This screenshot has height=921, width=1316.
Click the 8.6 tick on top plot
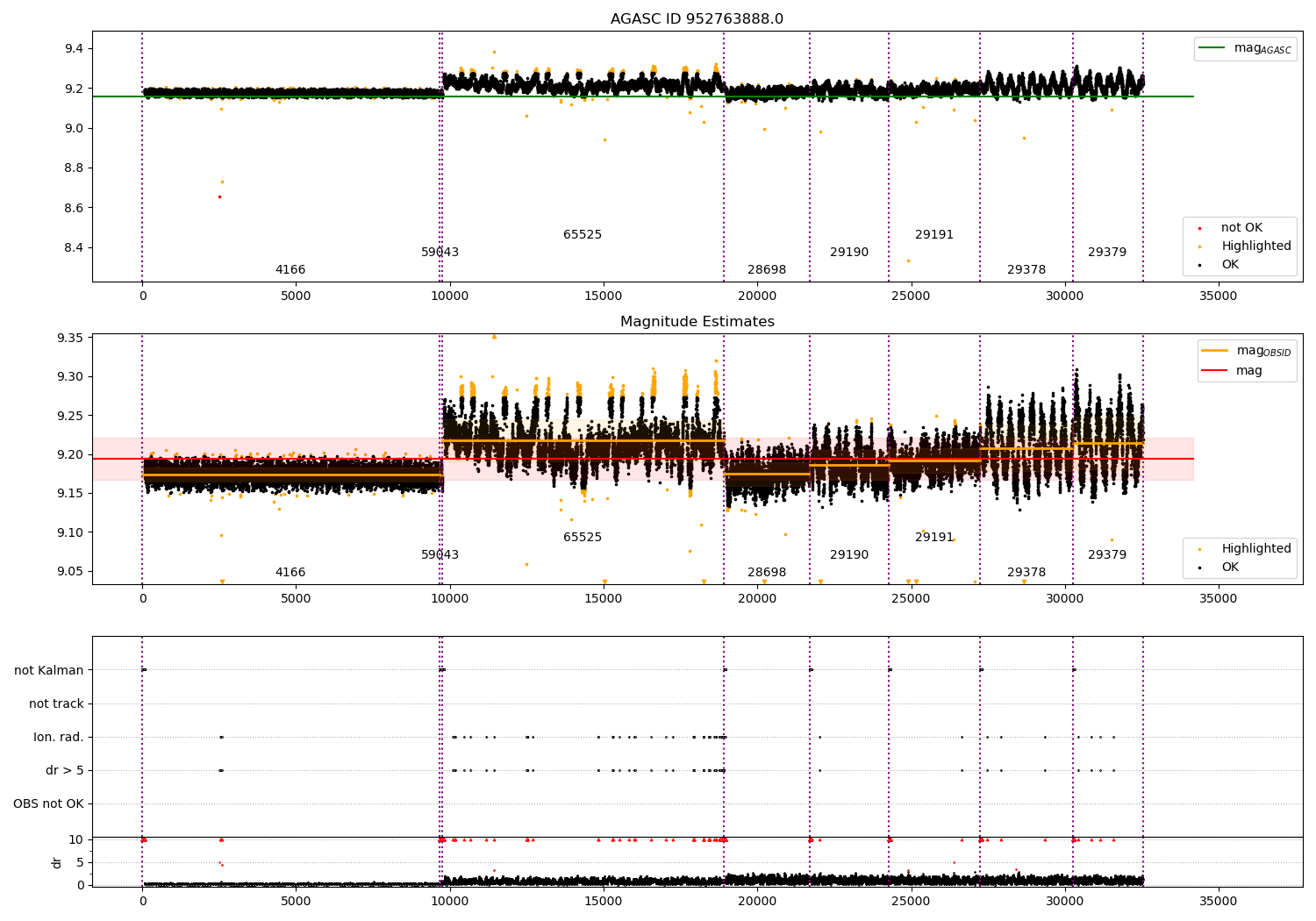[74, 209]
